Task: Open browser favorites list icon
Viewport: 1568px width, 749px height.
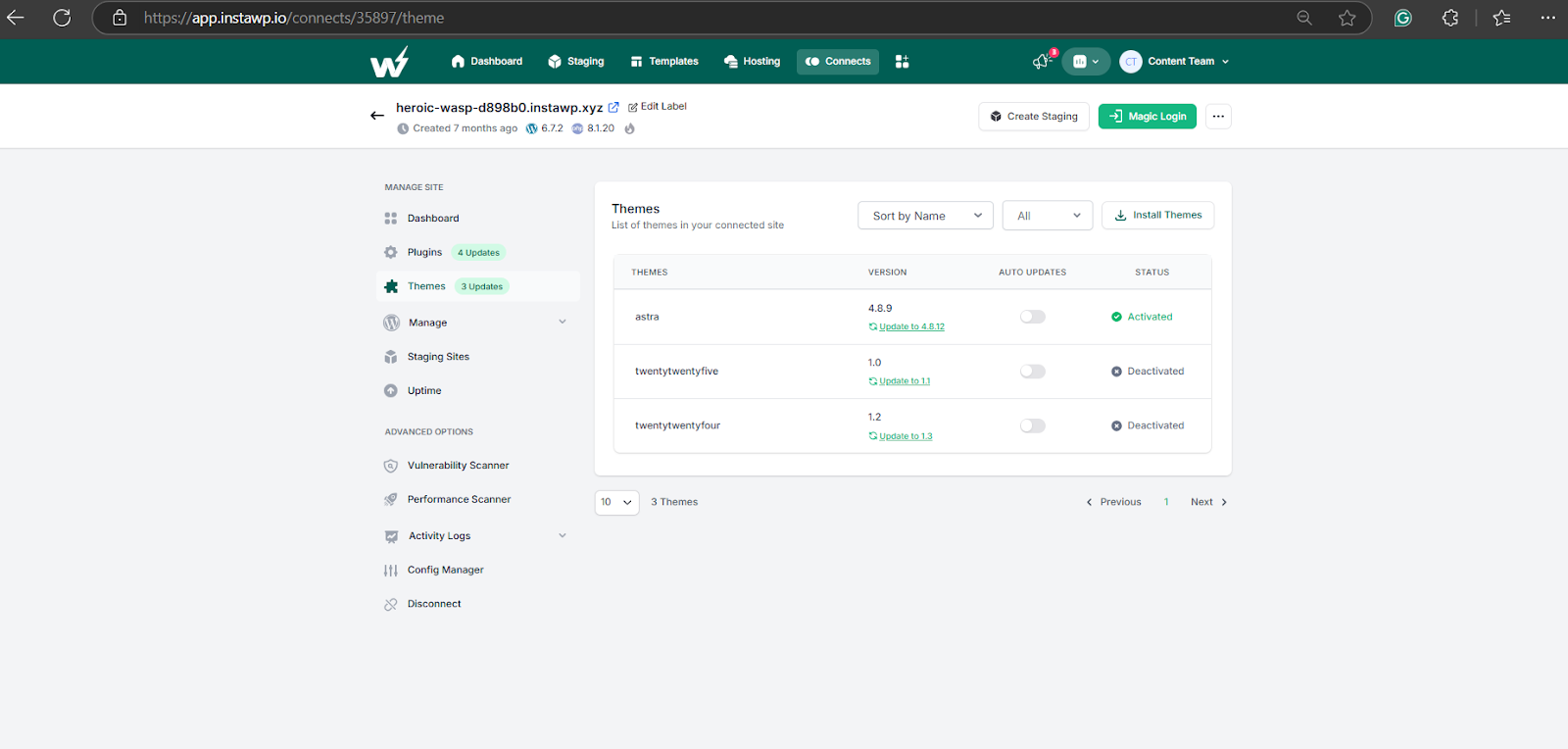Action: [1501, 18]
